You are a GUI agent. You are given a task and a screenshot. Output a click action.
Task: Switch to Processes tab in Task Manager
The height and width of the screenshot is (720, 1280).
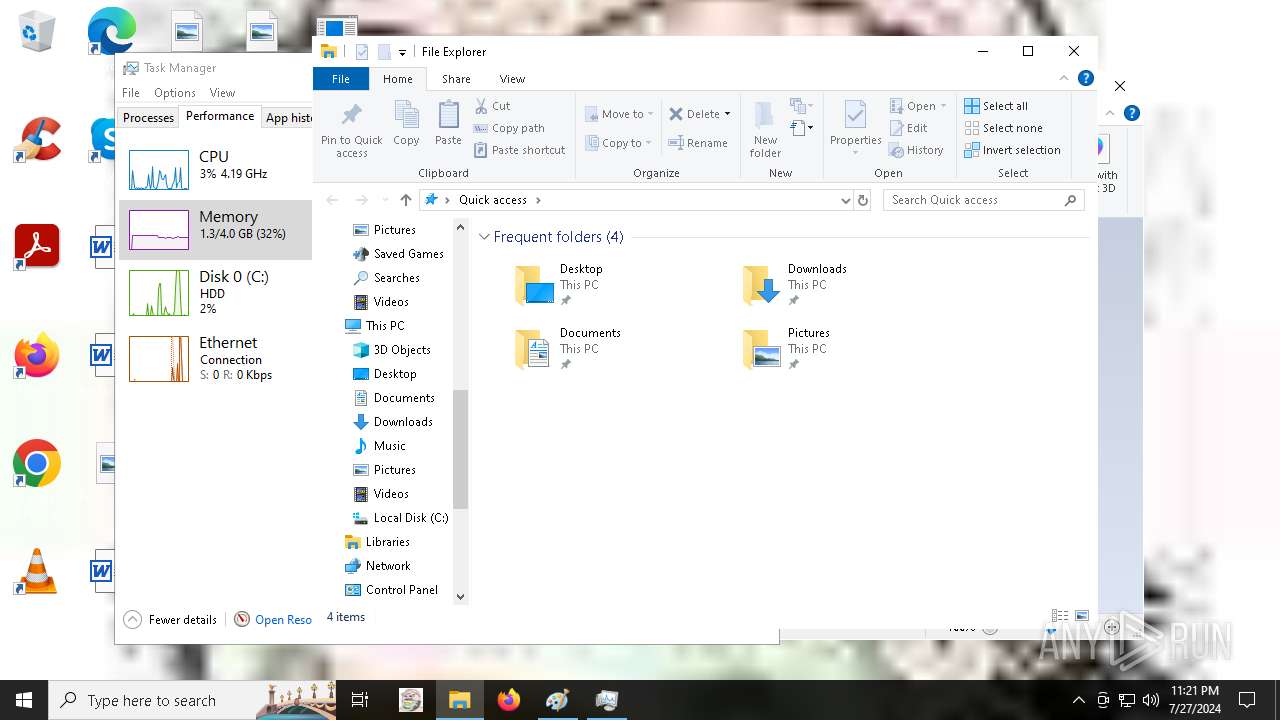tap(148, 117)
